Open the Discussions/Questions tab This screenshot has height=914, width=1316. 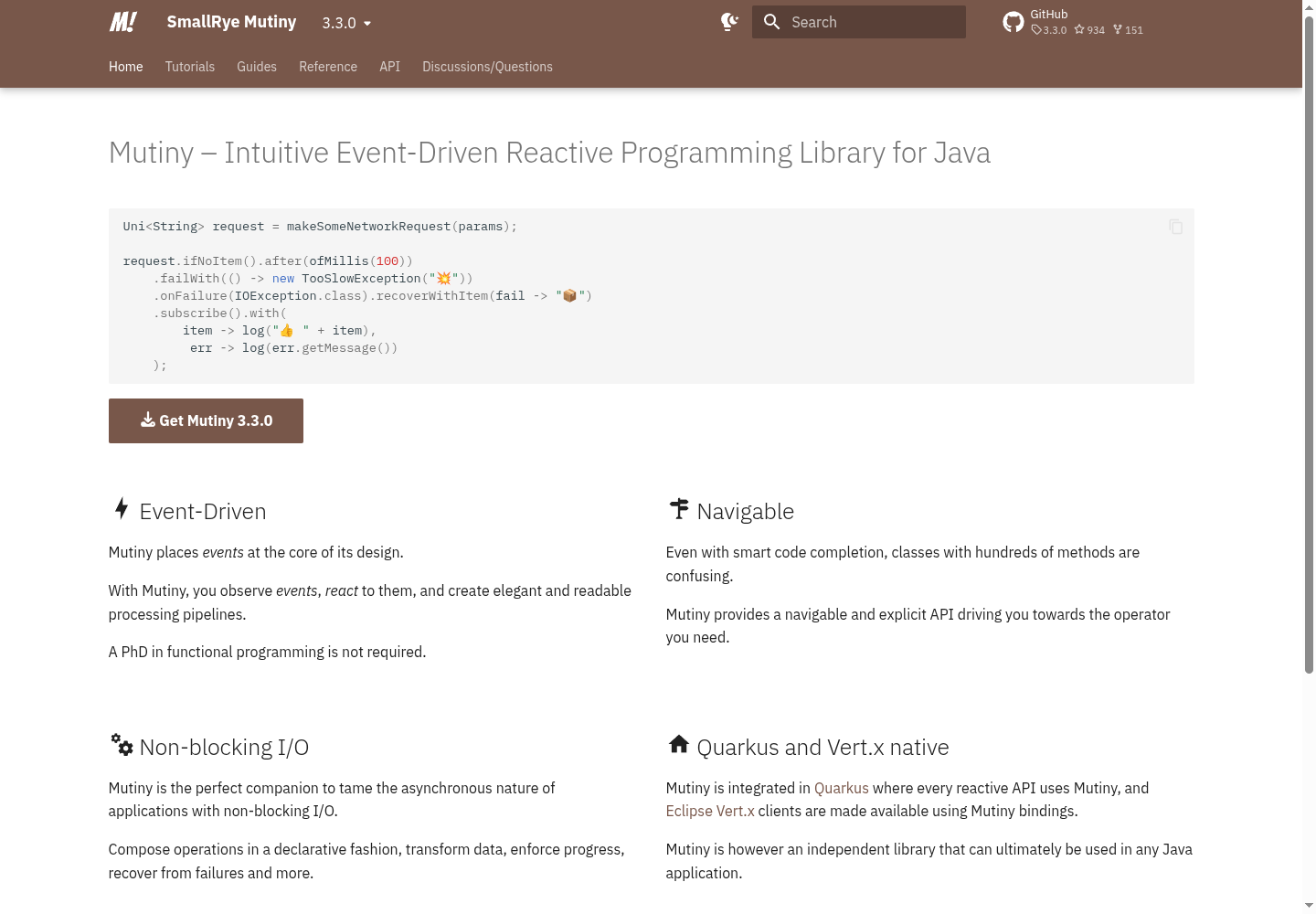point(487,67)
